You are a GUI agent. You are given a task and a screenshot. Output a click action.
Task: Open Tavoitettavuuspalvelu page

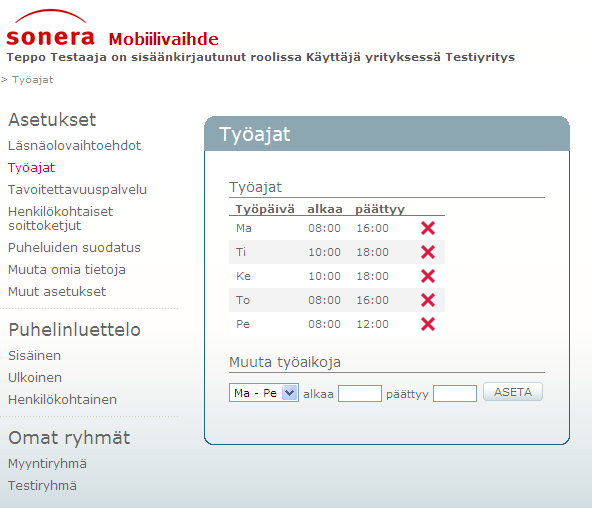[77, 189]
